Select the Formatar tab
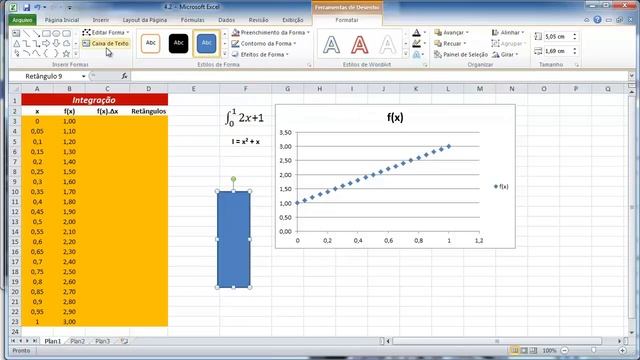The height and width of the screenshot is (360, 640). pyautogui.click(x=347, y=20)
